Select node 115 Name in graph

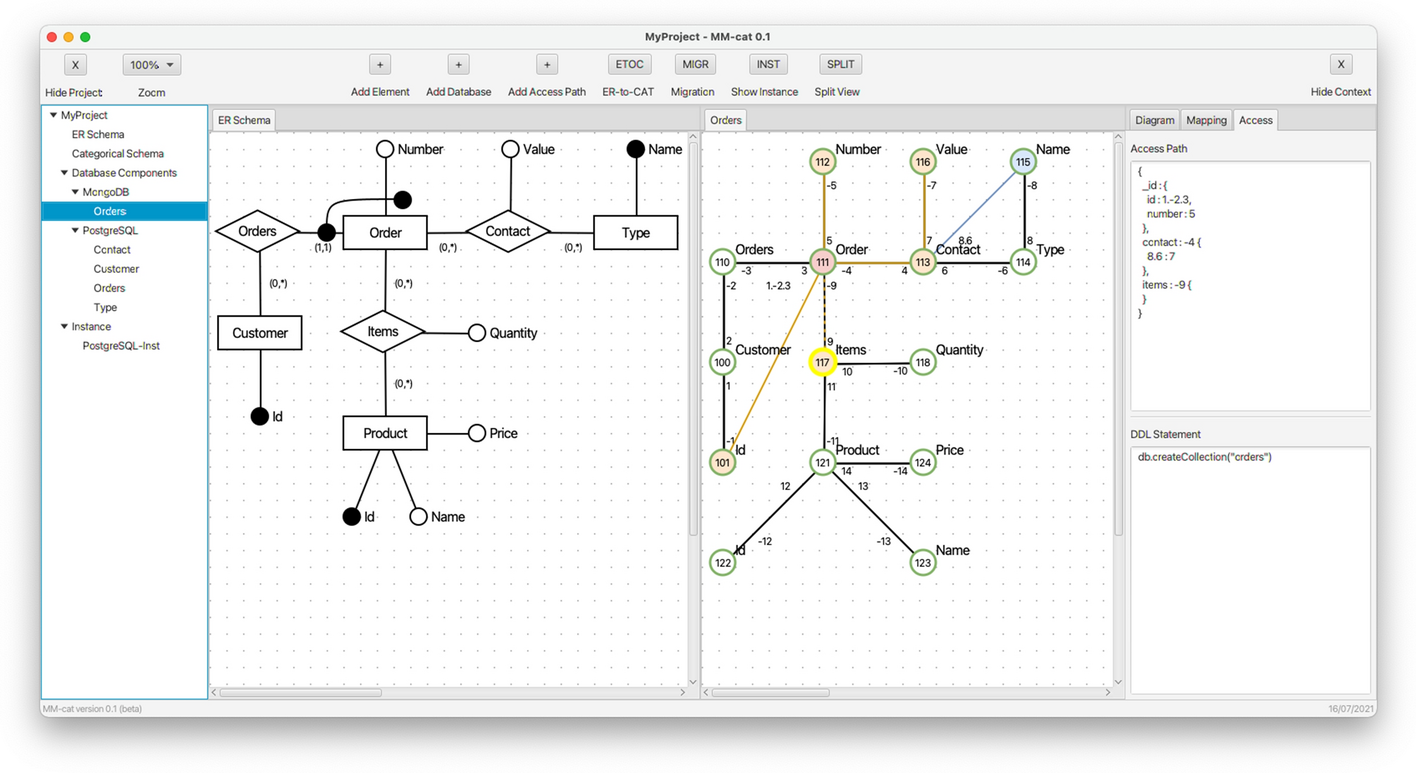[x=1022, y=162]
